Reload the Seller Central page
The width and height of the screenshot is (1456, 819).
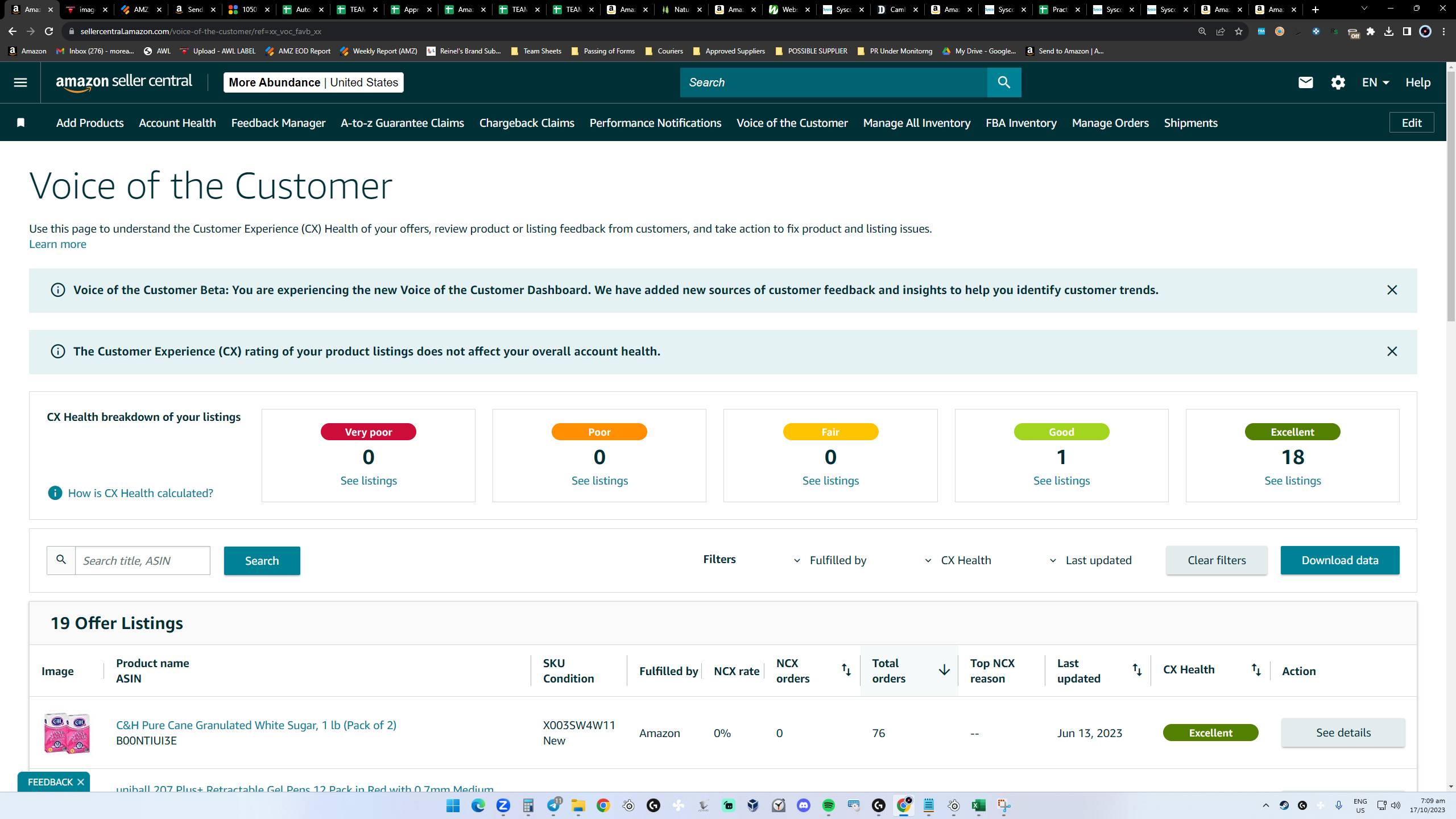coord(49,31)
